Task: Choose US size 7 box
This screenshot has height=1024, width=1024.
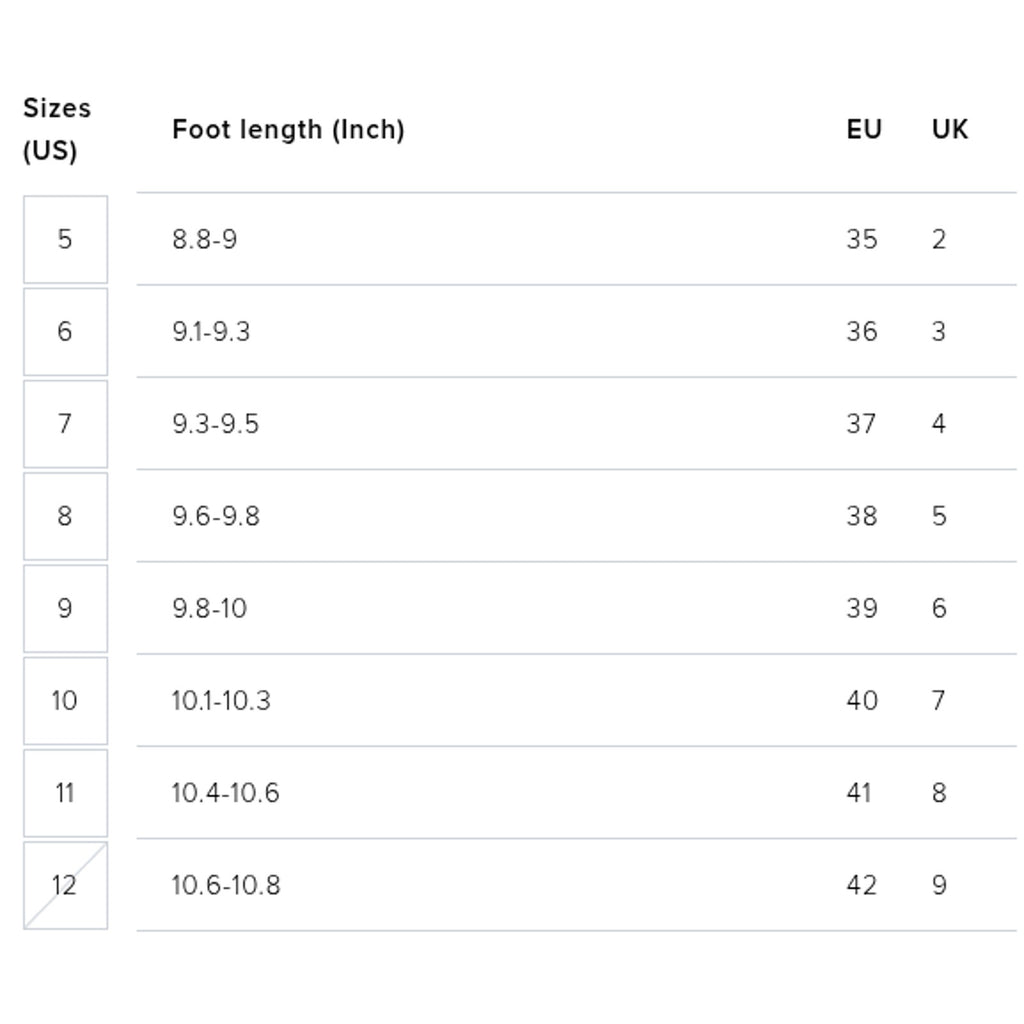Action: (65, 424)
